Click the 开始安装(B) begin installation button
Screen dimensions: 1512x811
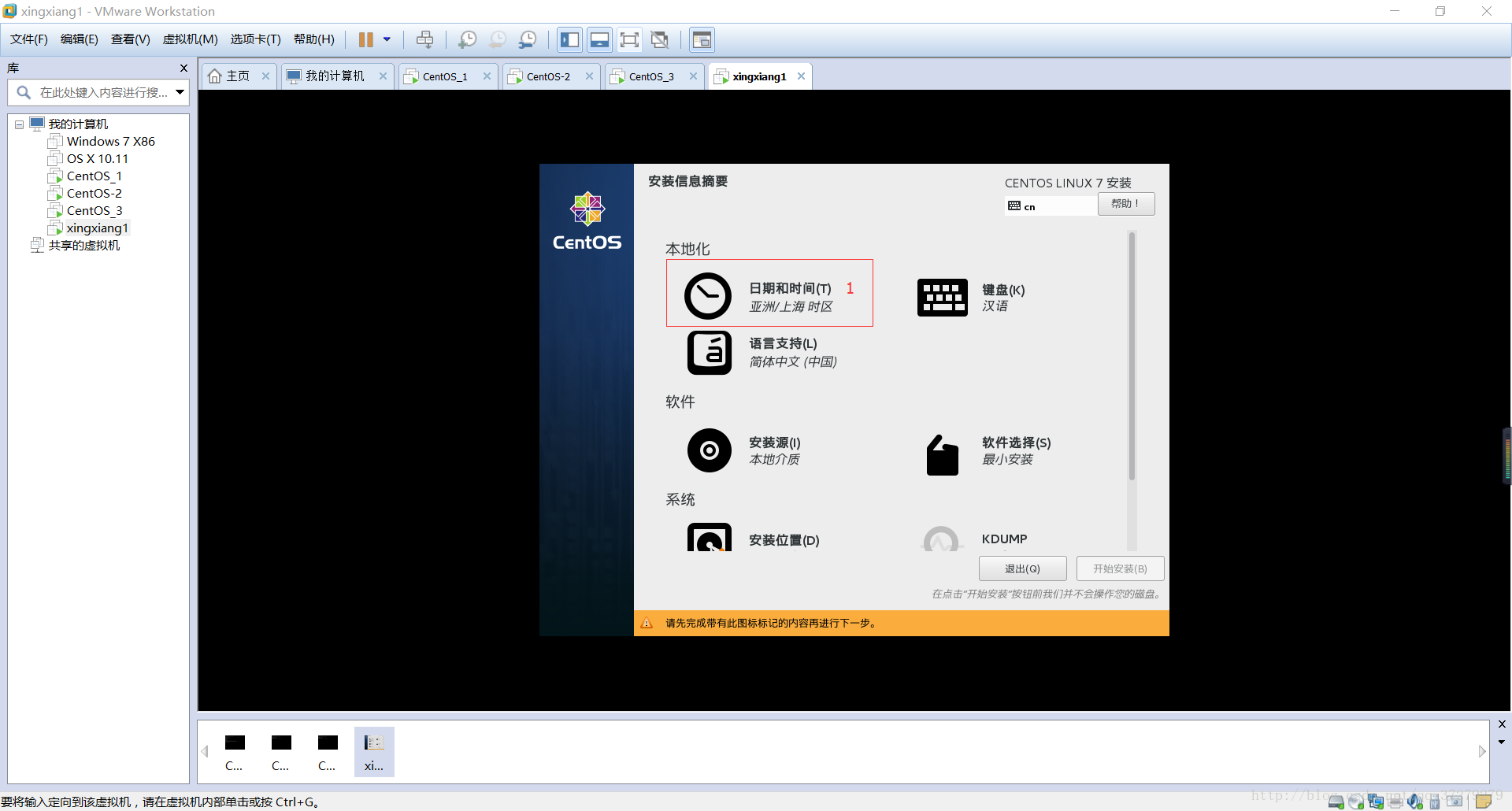(x=1120, y=568)
